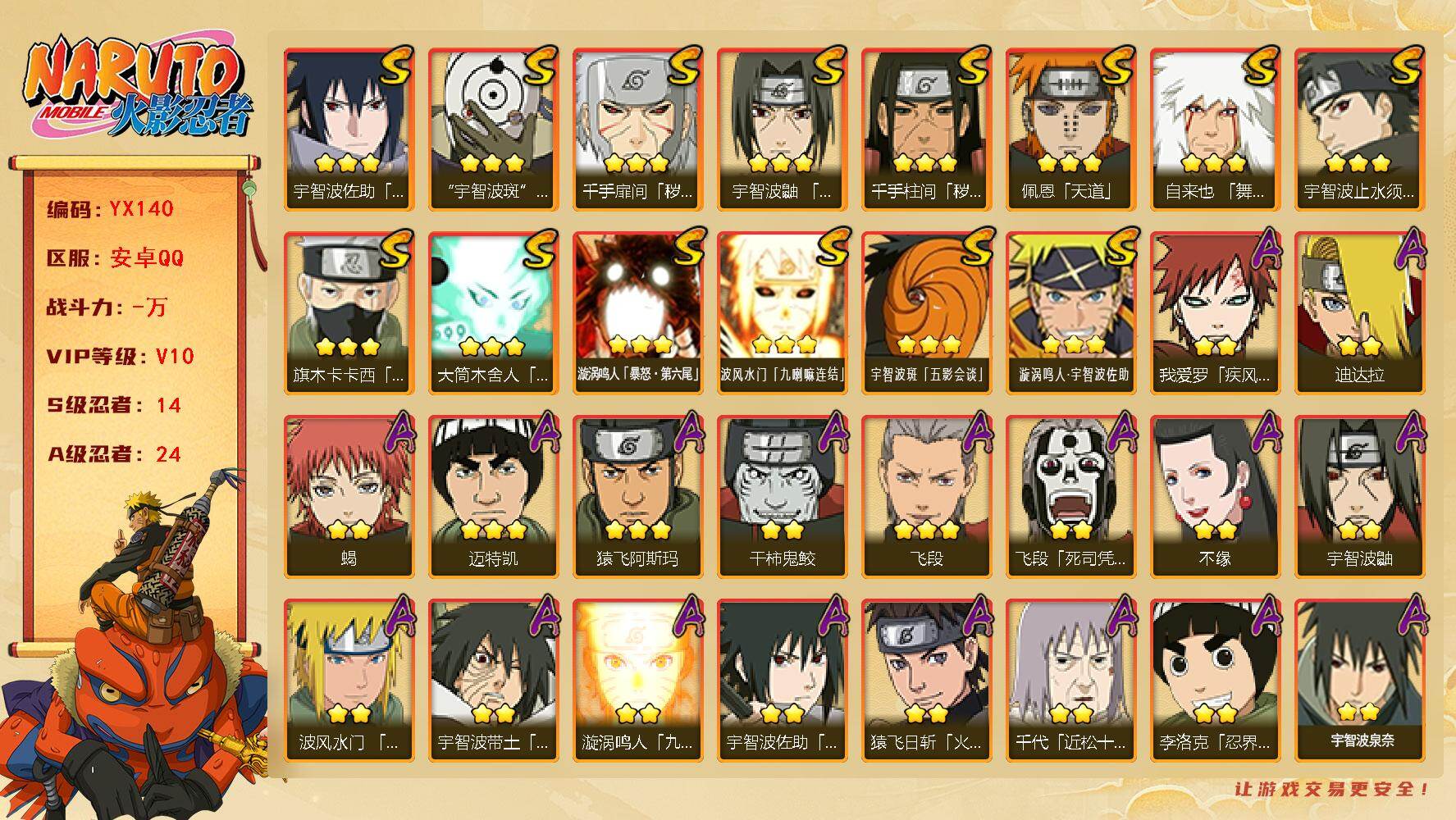
Task: Select the 漩涡鸣人「暴怒·第六尾」 card
Action: coord(637,313)
